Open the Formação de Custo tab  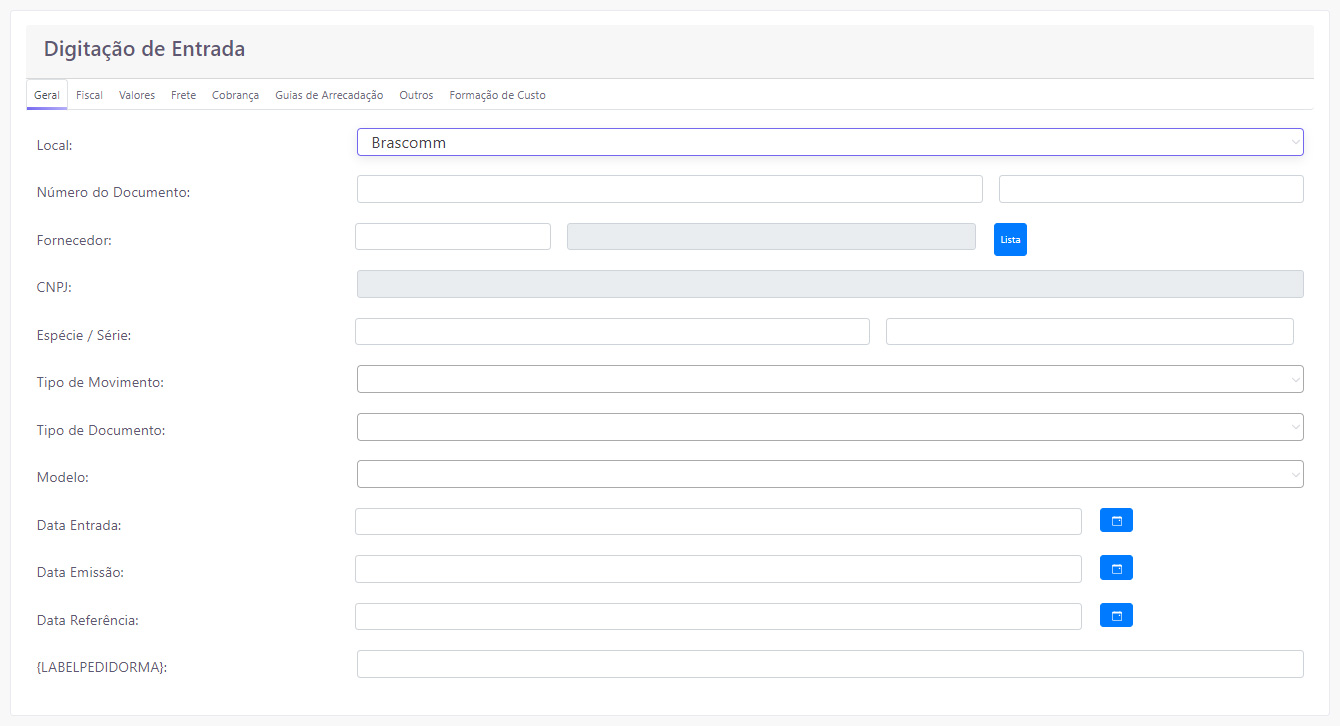[x=497, y=95]
